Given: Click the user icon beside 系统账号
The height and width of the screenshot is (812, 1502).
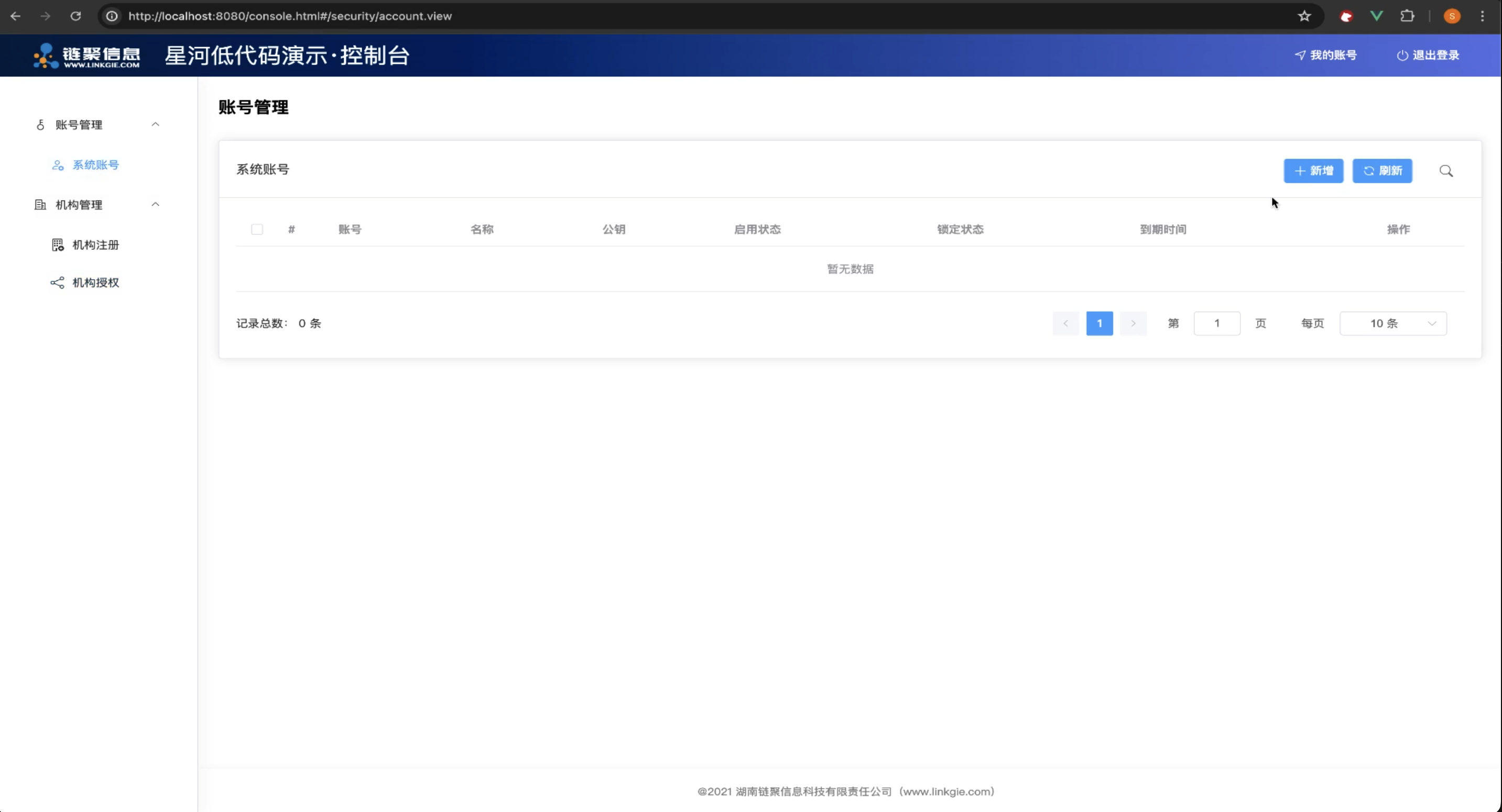Looking at the screenshot, I should pyautogui.click(x=58, y=165).
